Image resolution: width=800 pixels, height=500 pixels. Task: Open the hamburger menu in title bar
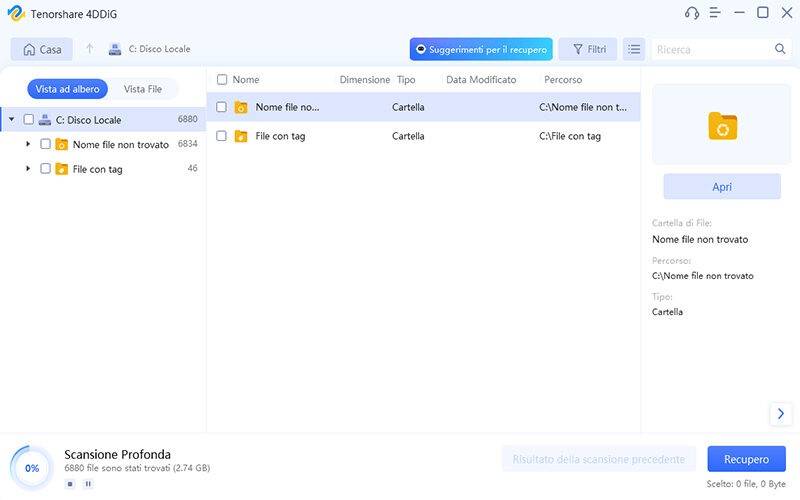(x=716, y=13)
